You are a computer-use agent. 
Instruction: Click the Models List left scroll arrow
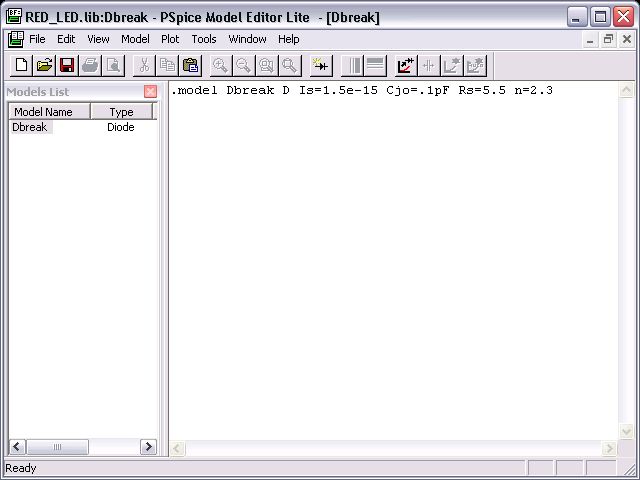pyautogui.click(x=17, y=447)
